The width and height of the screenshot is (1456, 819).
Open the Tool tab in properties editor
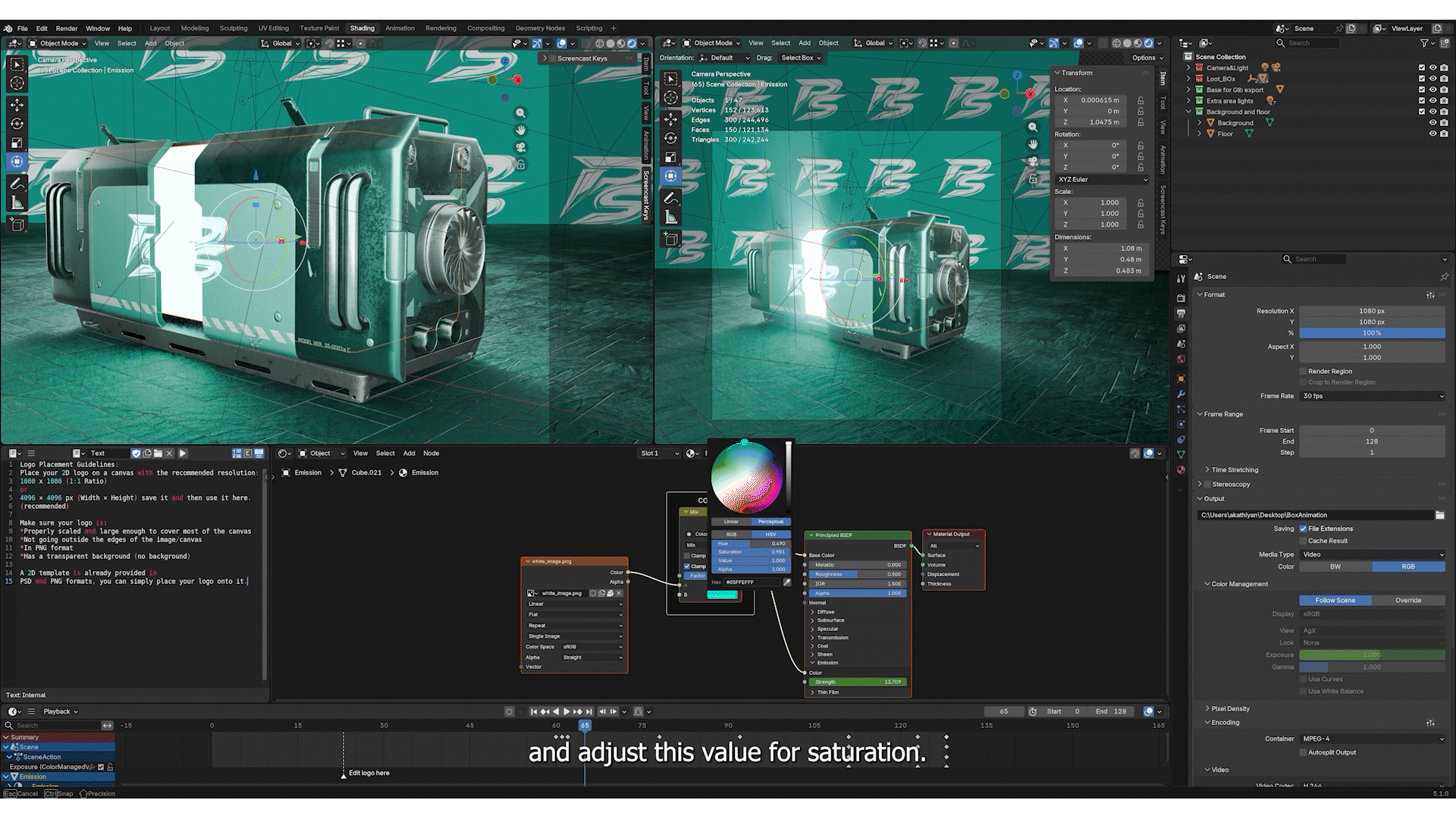[1181, 279]
